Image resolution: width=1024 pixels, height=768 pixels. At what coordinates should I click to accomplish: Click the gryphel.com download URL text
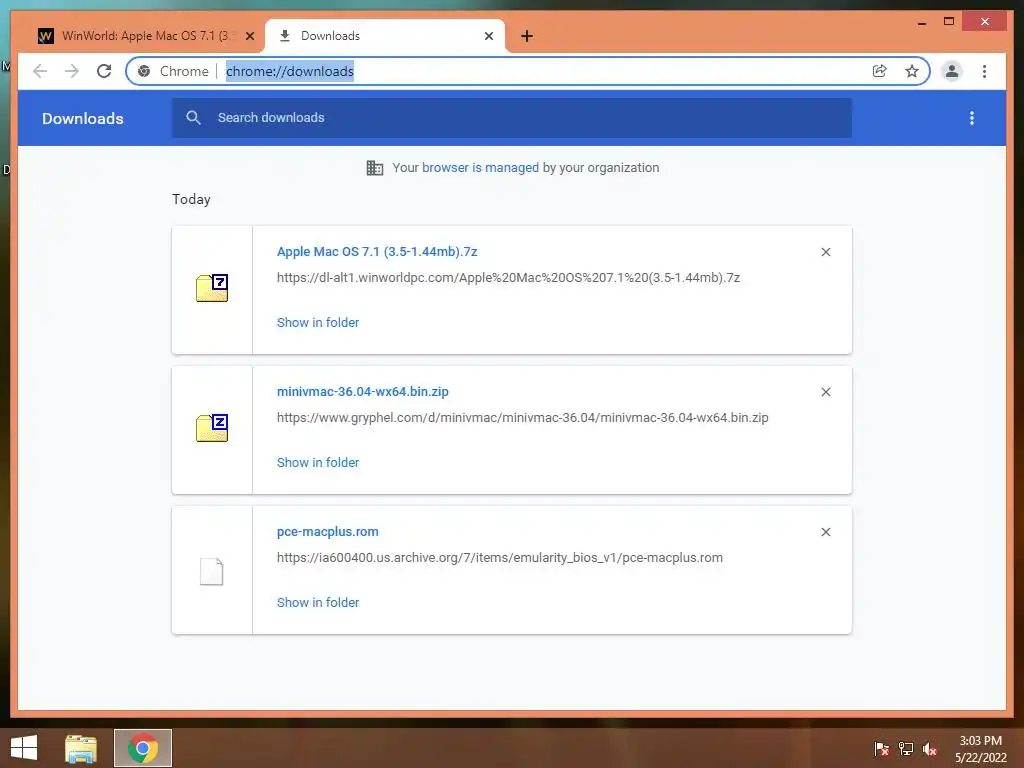[522, 418]
